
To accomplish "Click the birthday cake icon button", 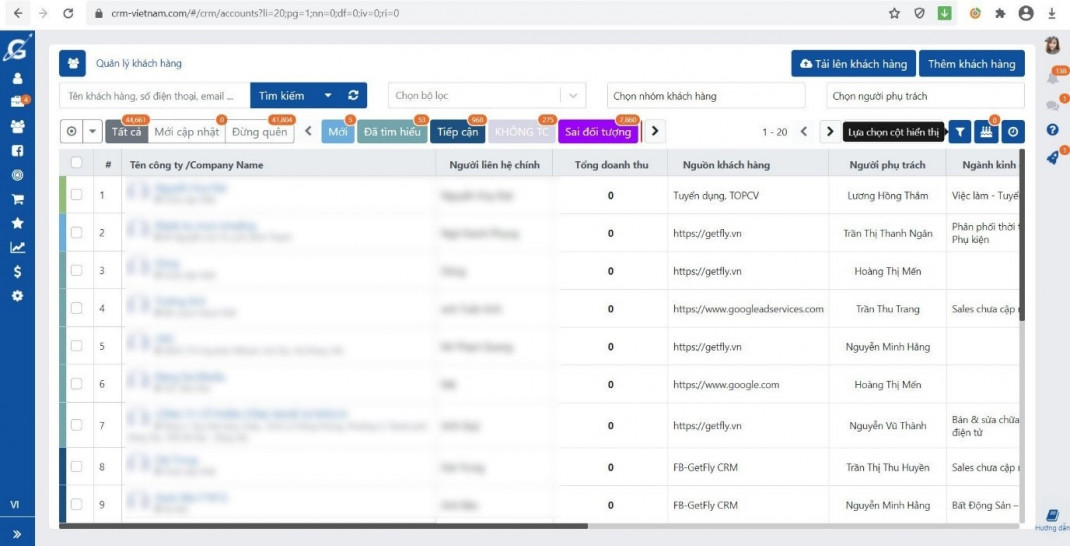I will [x=986, y=131].
